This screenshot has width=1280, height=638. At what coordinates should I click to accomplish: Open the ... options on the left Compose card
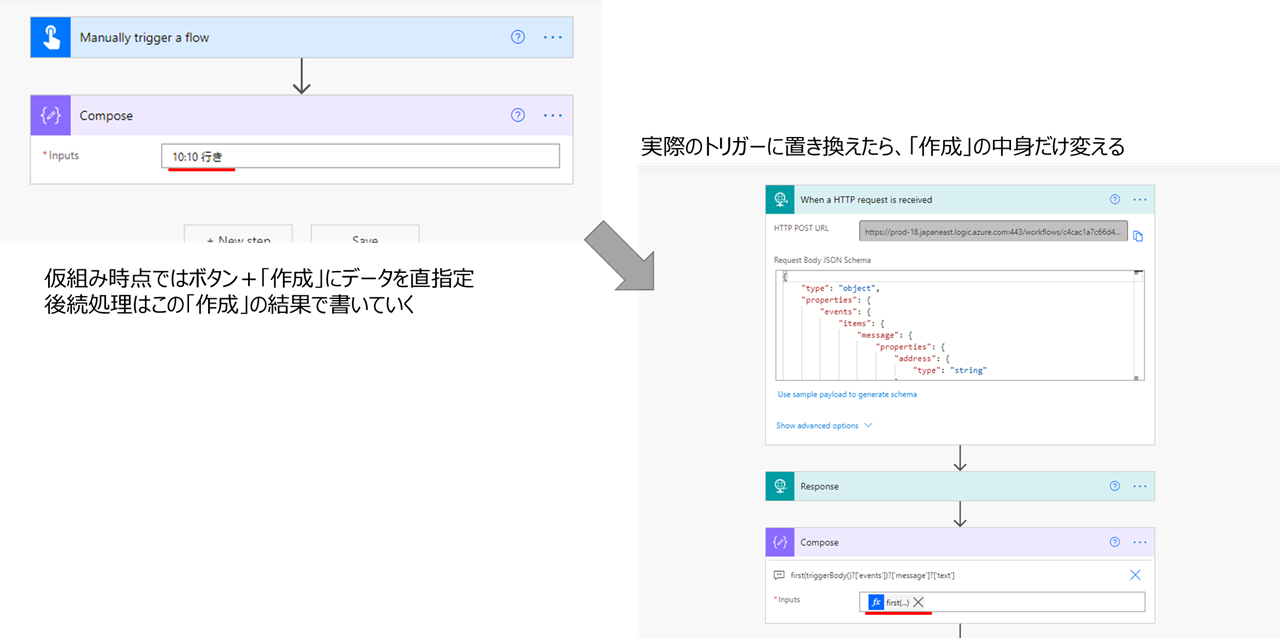point(552,115)
